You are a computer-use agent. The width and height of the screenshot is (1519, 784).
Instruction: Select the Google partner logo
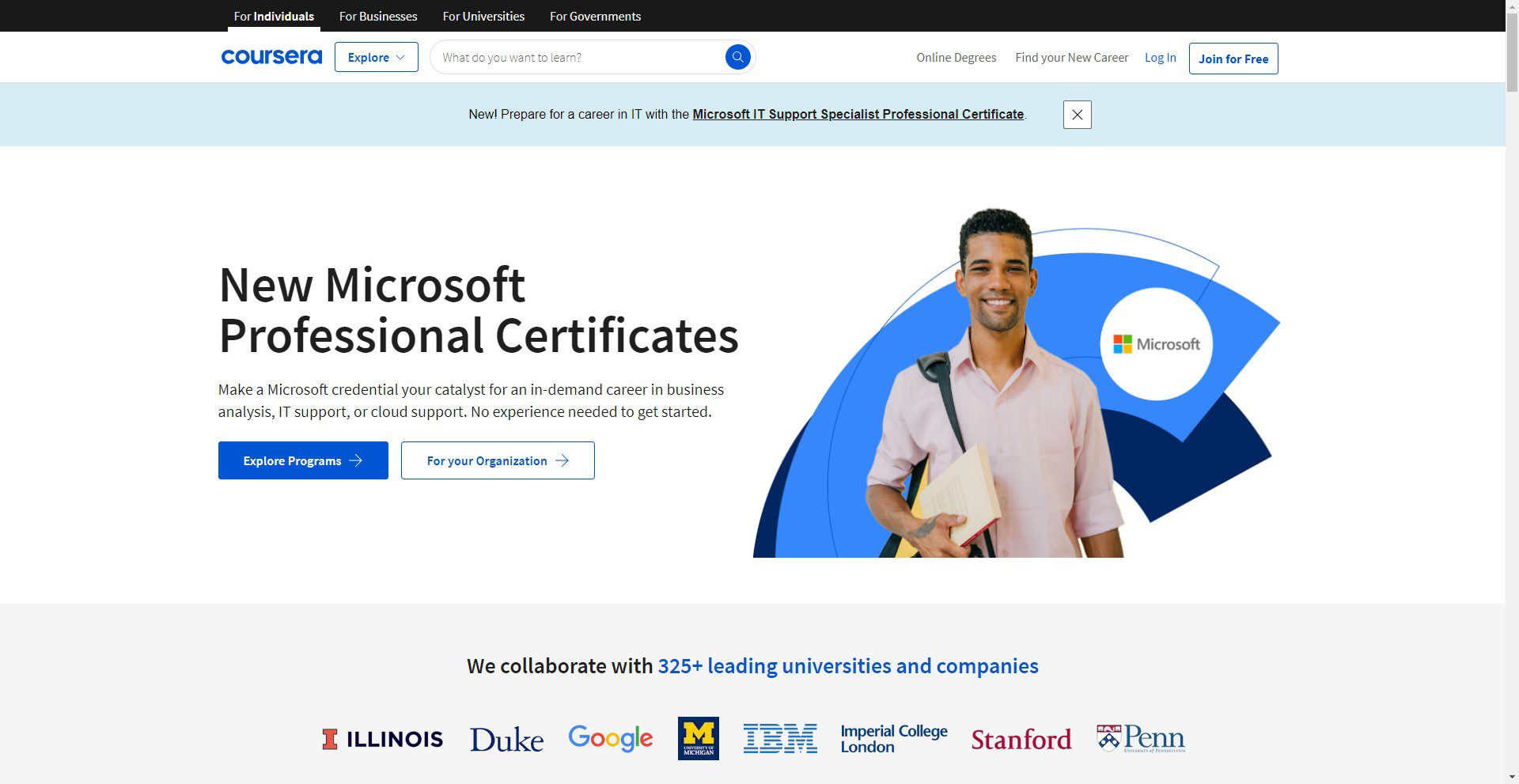610,738
